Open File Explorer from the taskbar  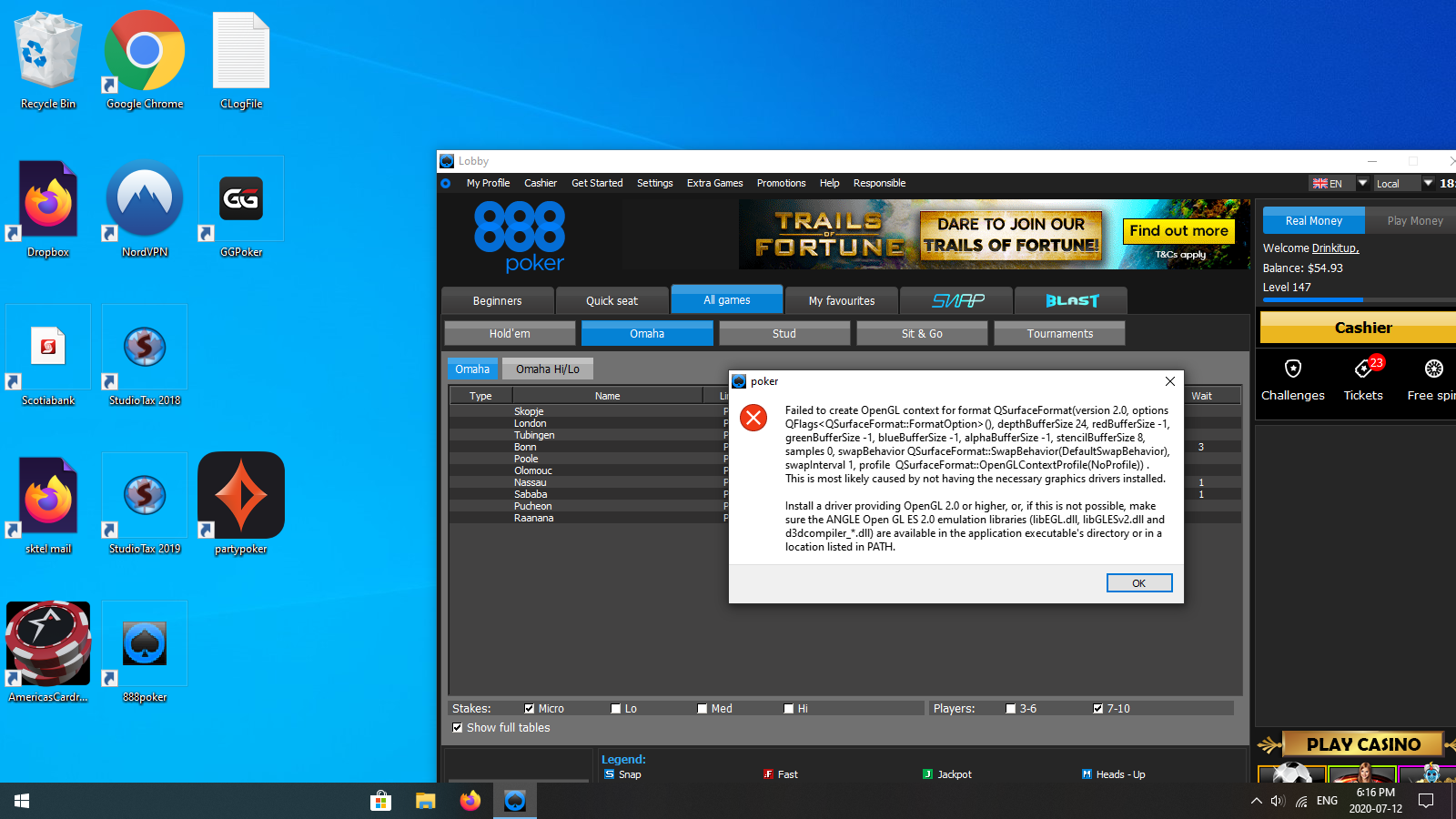425,801
